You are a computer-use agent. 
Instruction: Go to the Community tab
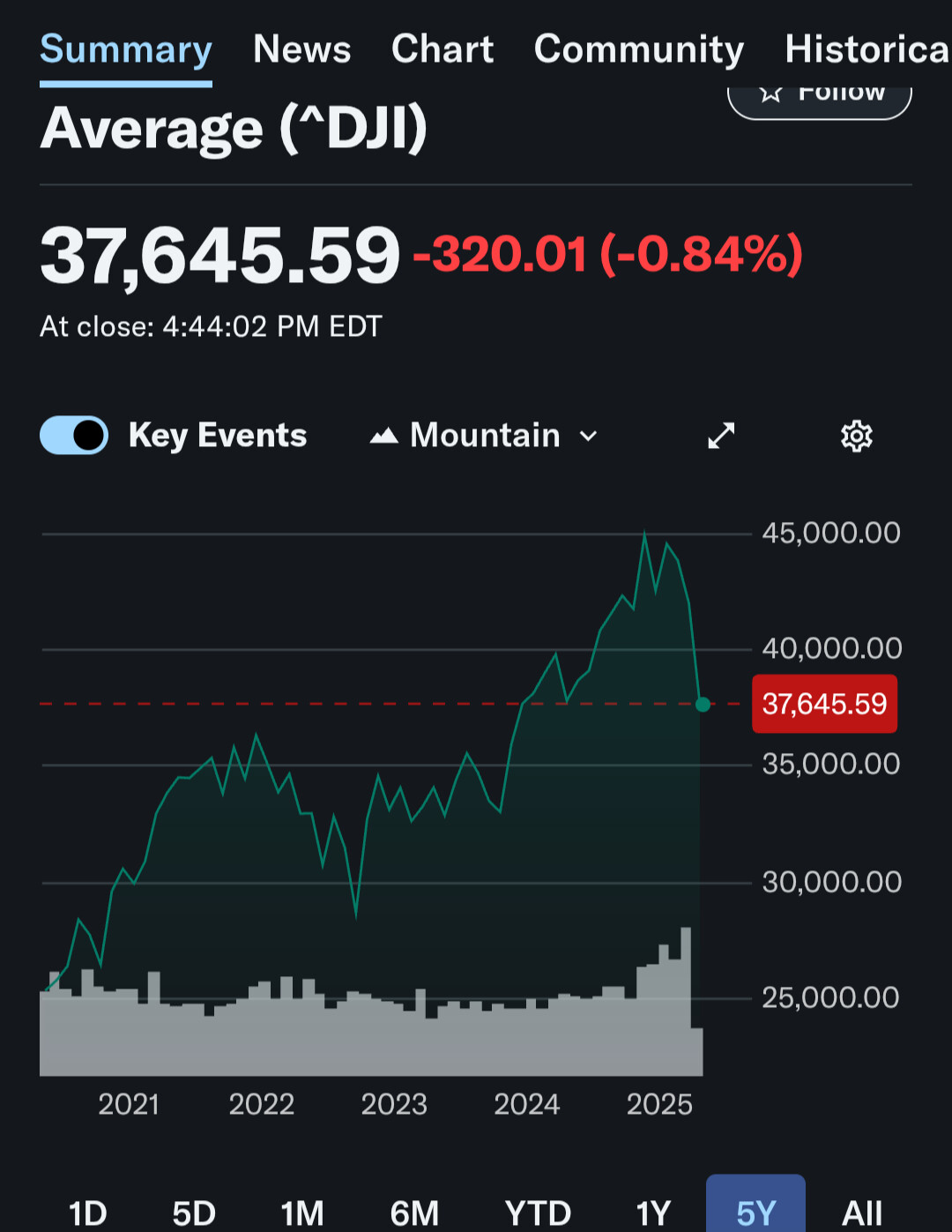639,49
